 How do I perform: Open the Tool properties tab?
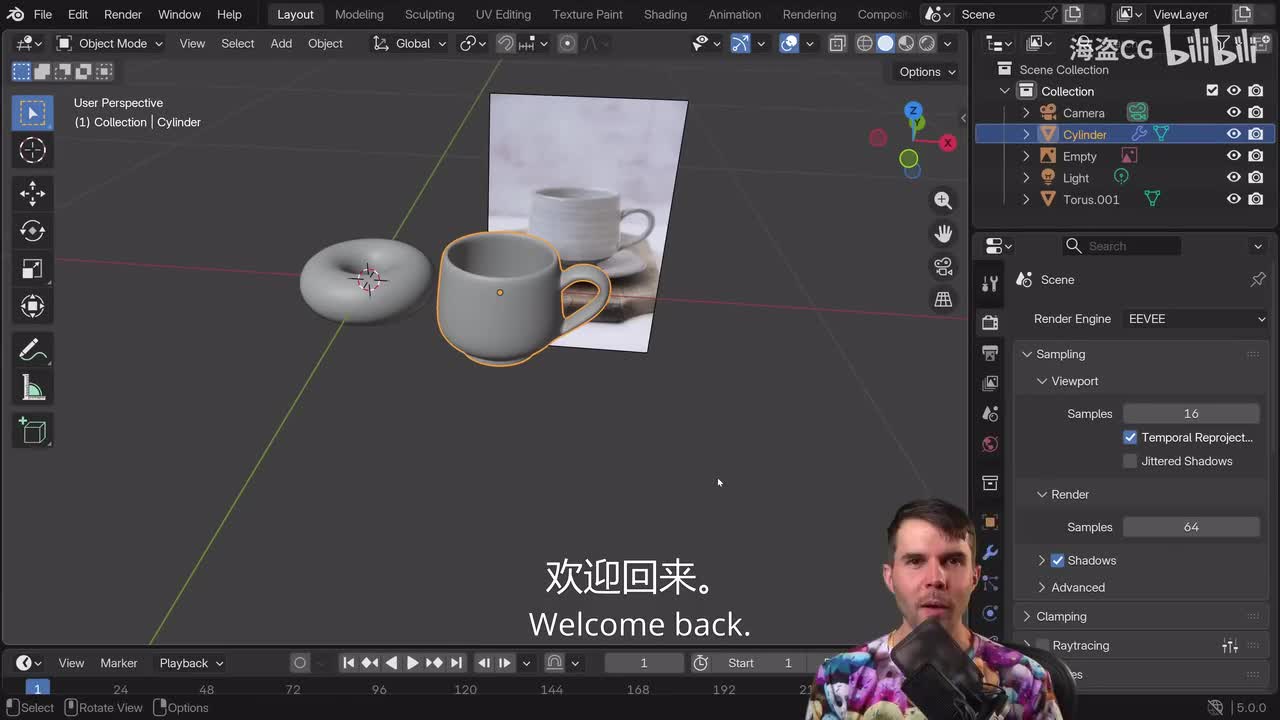pos(990,285)
